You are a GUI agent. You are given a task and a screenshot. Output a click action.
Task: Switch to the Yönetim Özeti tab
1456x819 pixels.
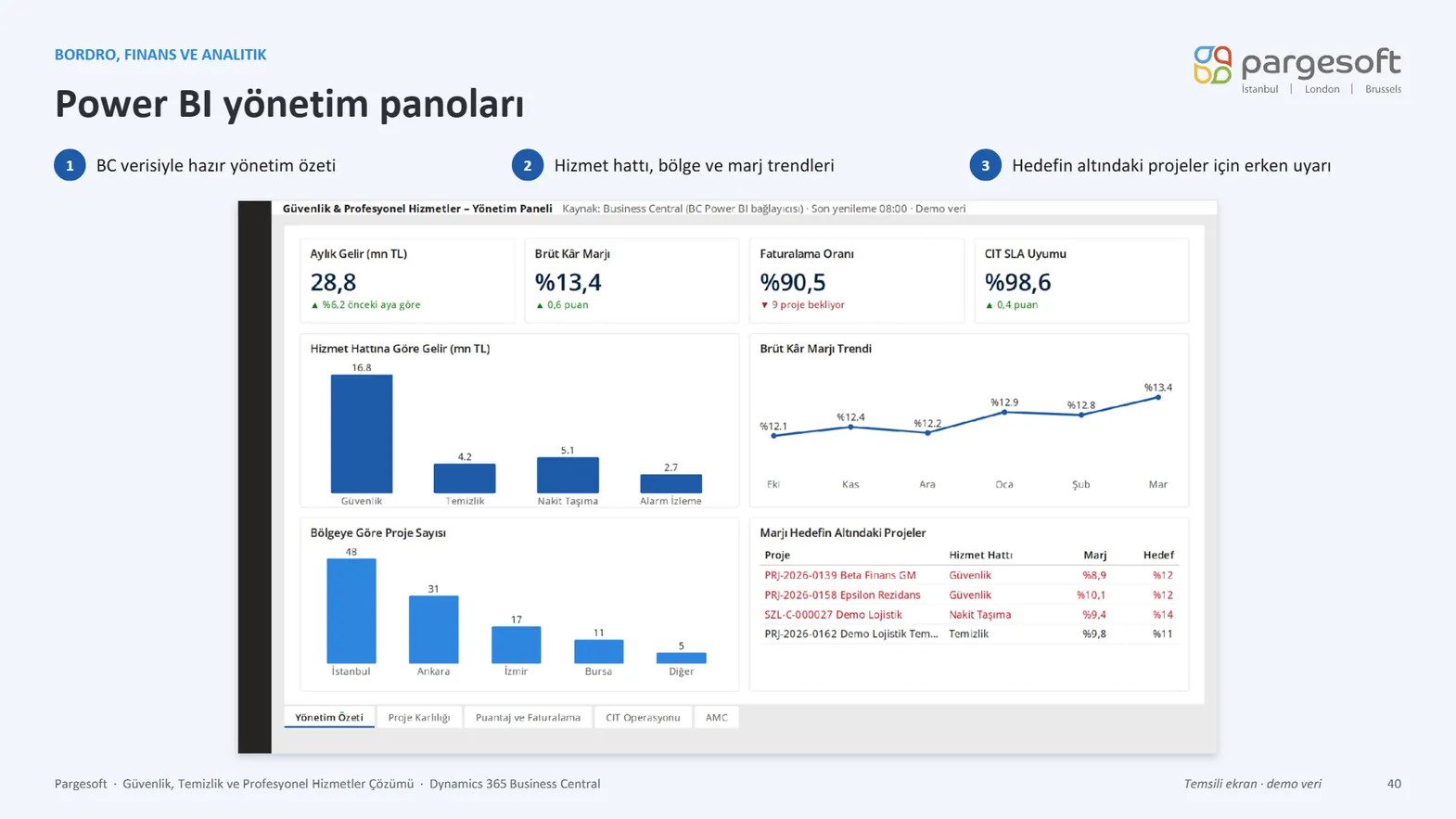tap(329, 717)
